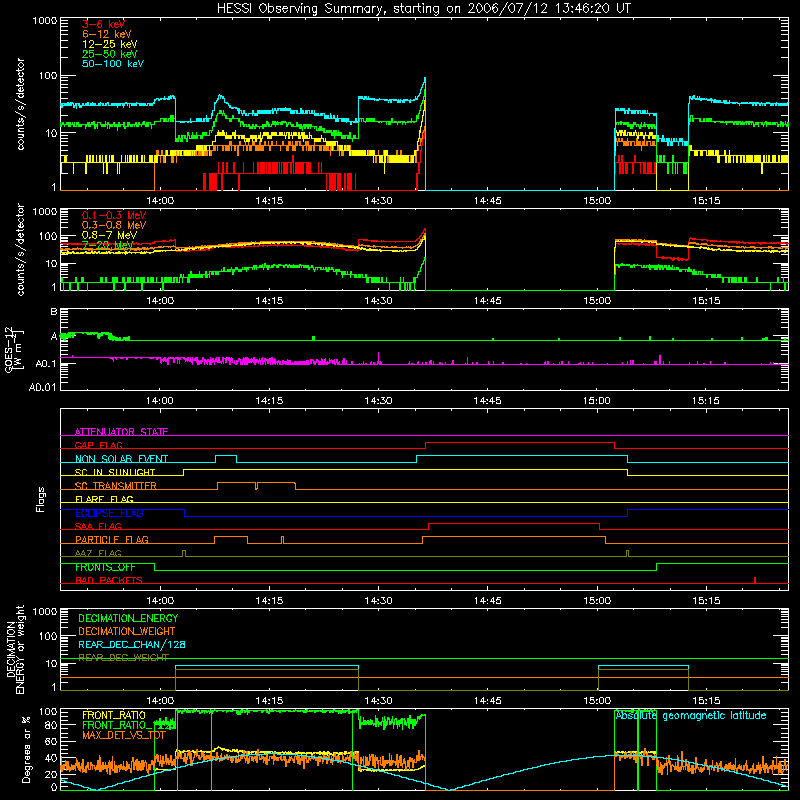Select the '12-25 keV' legend entry

point(110,44)
